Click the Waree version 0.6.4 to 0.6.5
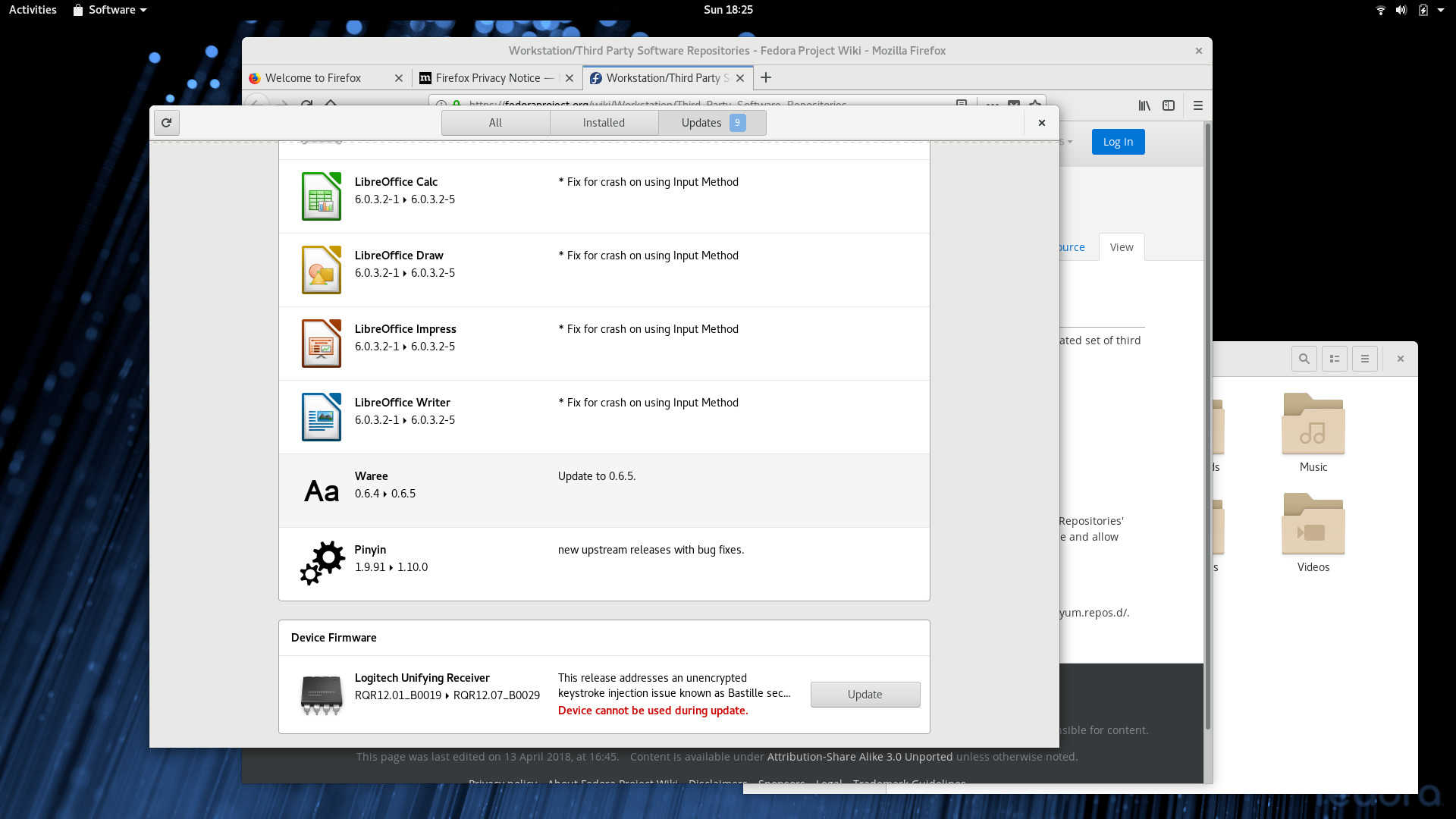Viewport: 1456px width, 819px height. tap(385, 494)
